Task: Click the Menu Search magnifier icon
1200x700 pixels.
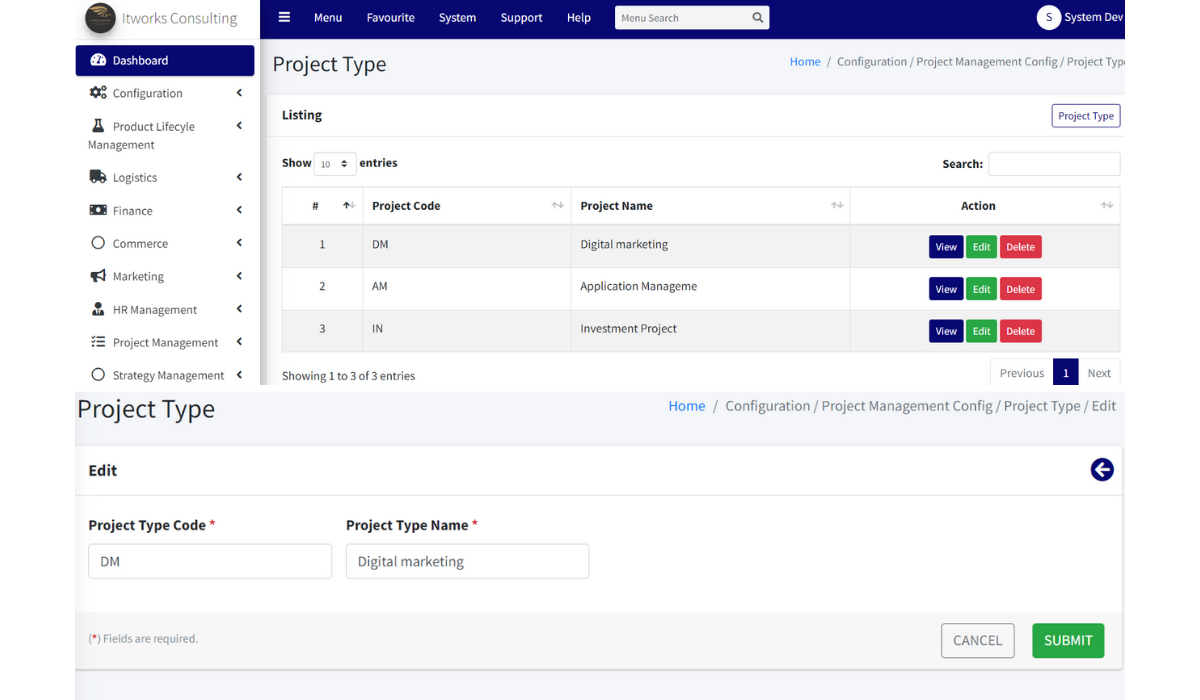Action: pos(757,17)
